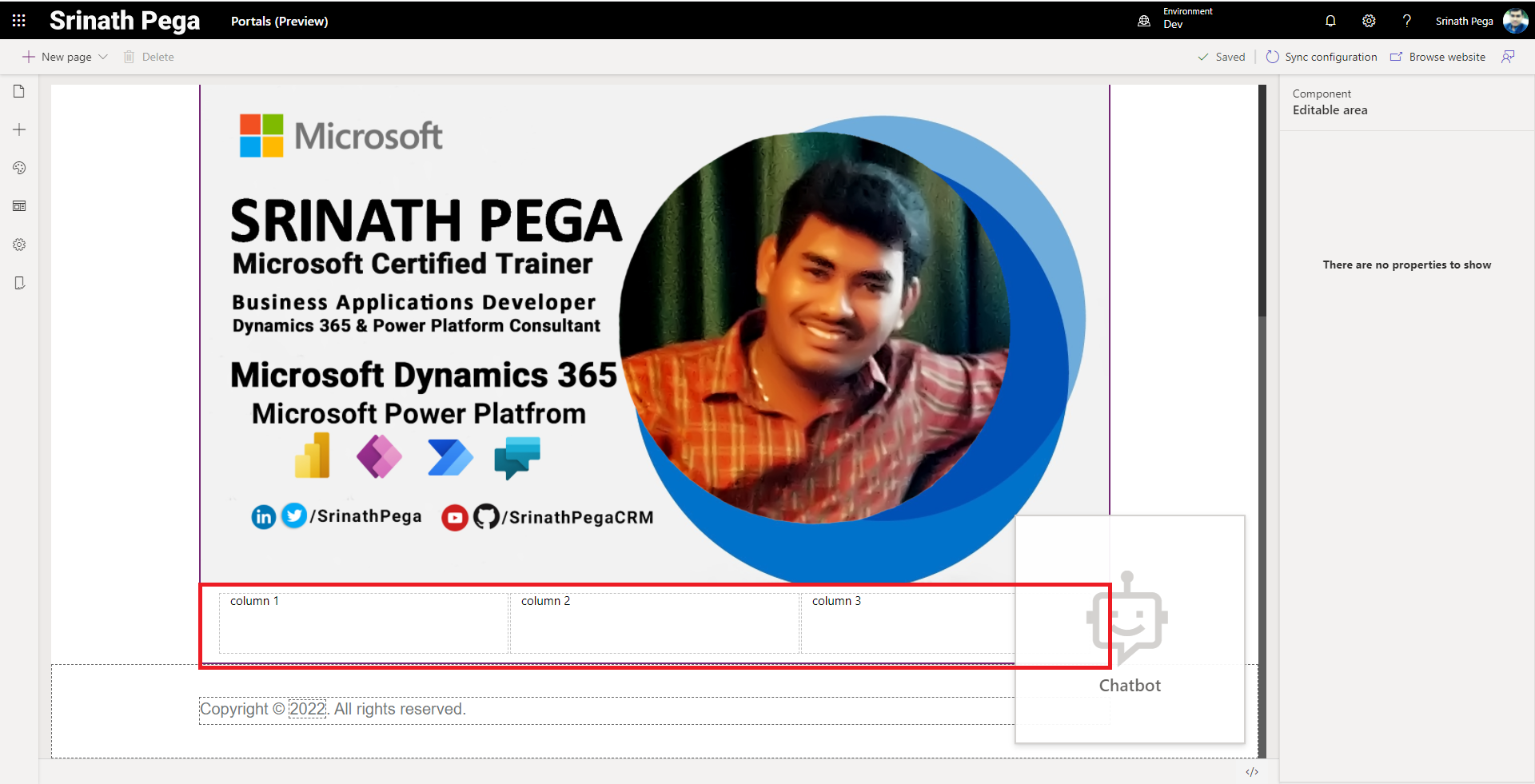Click the Components plus icon in sidebar

[x=19, y=129]
